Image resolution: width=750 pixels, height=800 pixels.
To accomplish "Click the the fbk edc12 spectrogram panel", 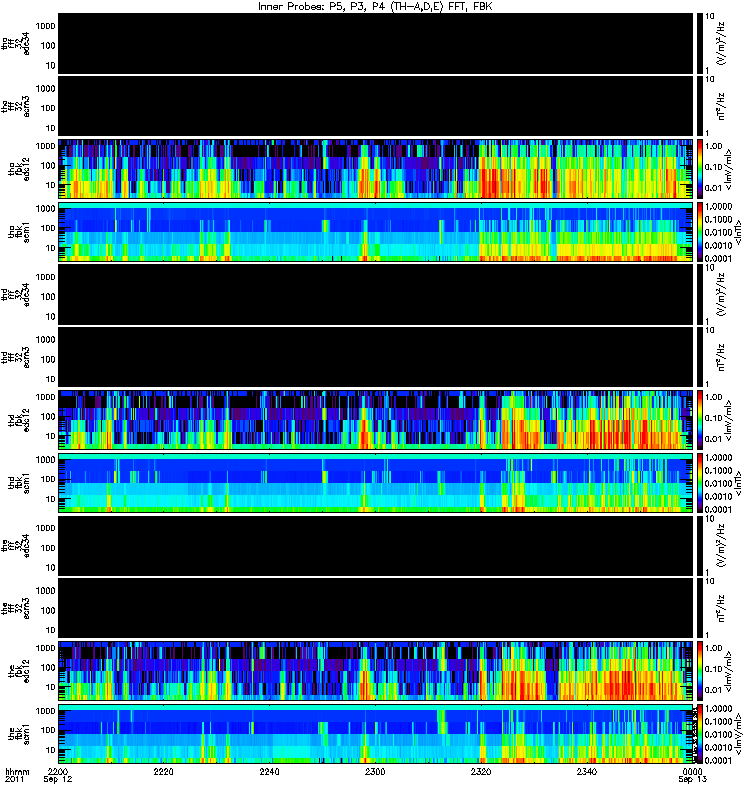I will (376, 671).
